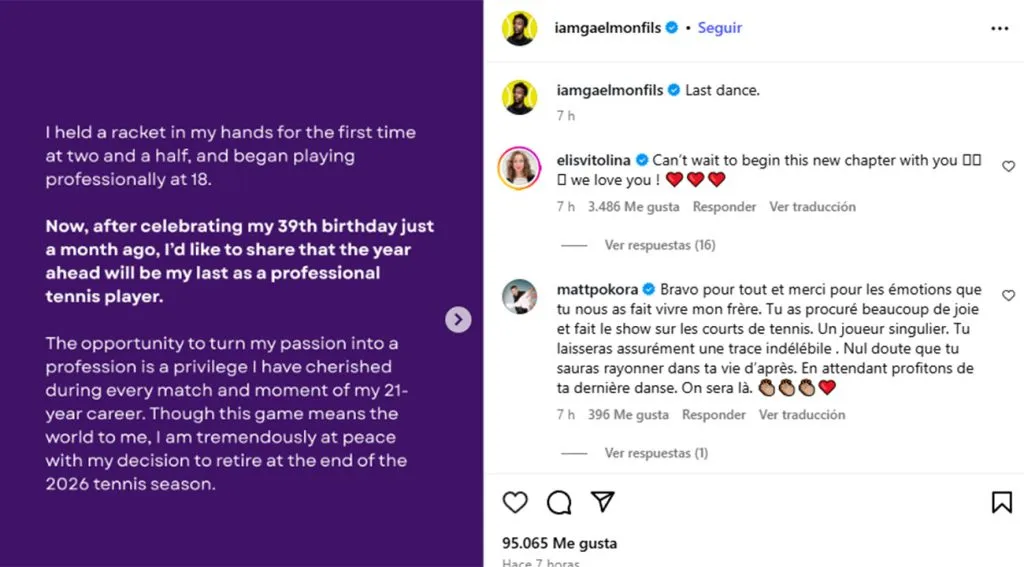Viewport: 1024px width, 567px height.
Task: Open comments via the speech bubble icon
Action: 559,502
